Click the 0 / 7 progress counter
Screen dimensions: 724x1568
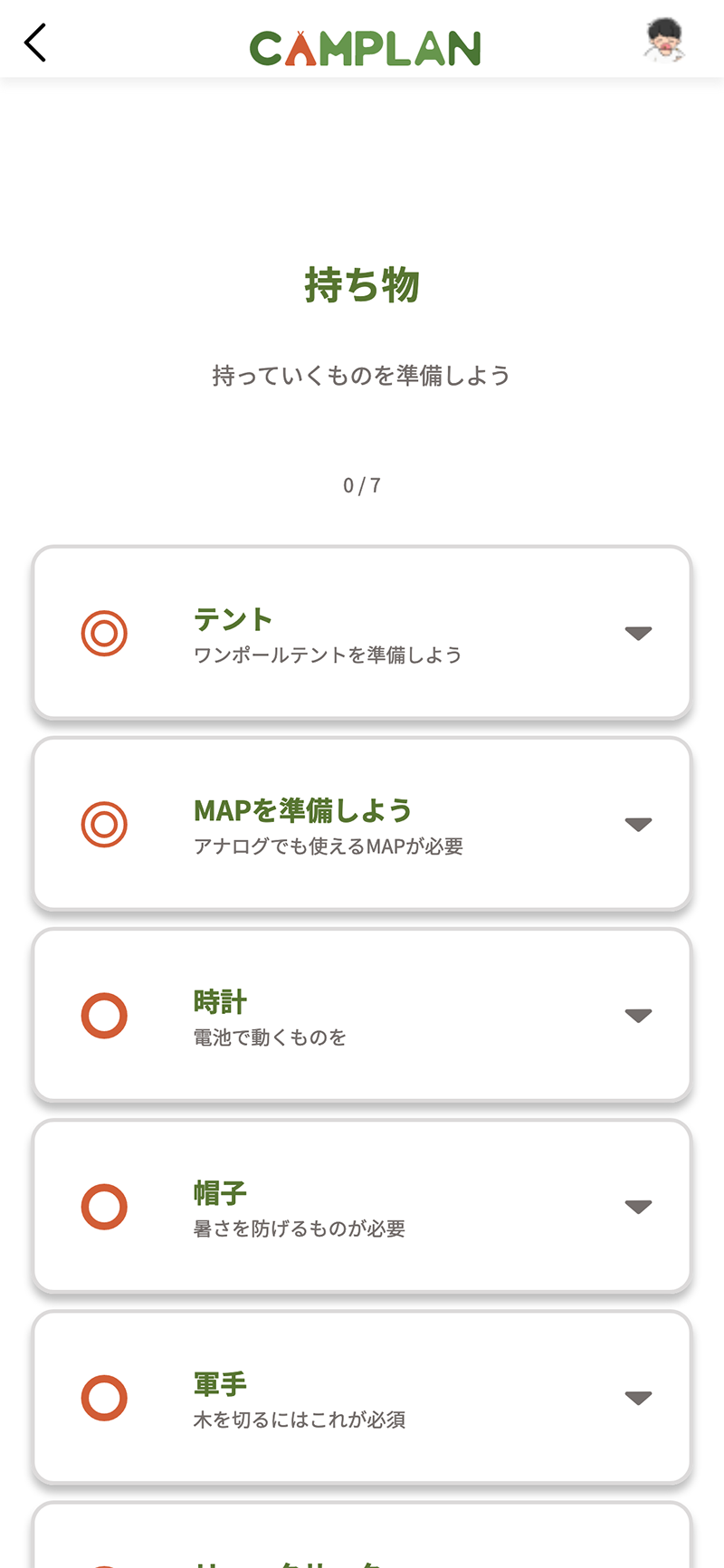pos(362,486)
